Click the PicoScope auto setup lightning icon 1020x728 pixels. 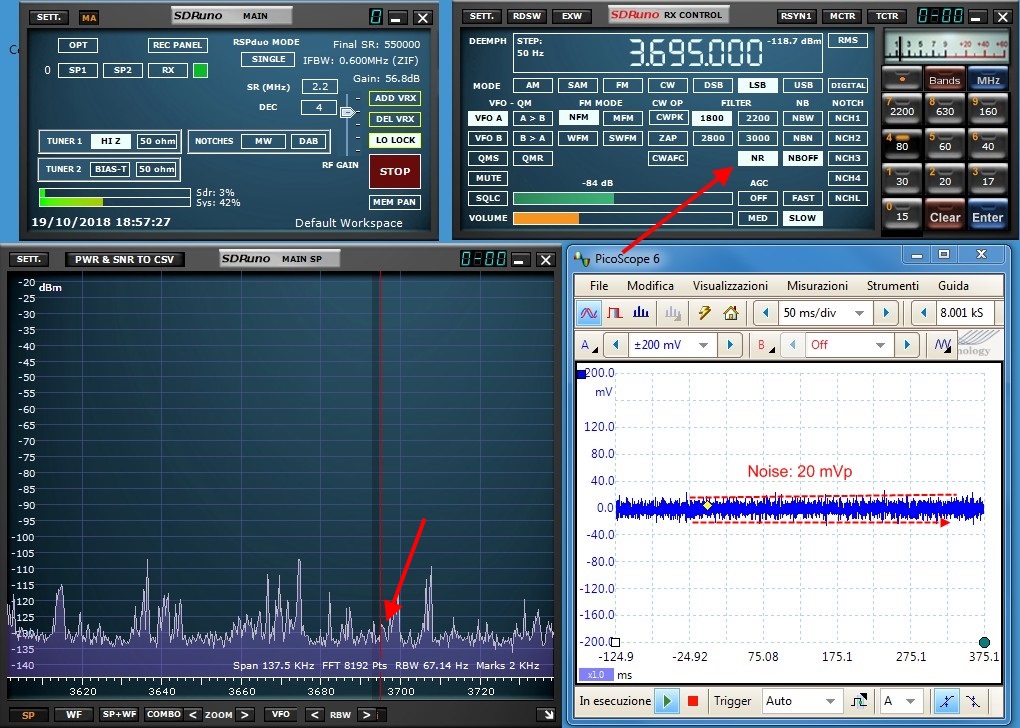pos(705,313)
